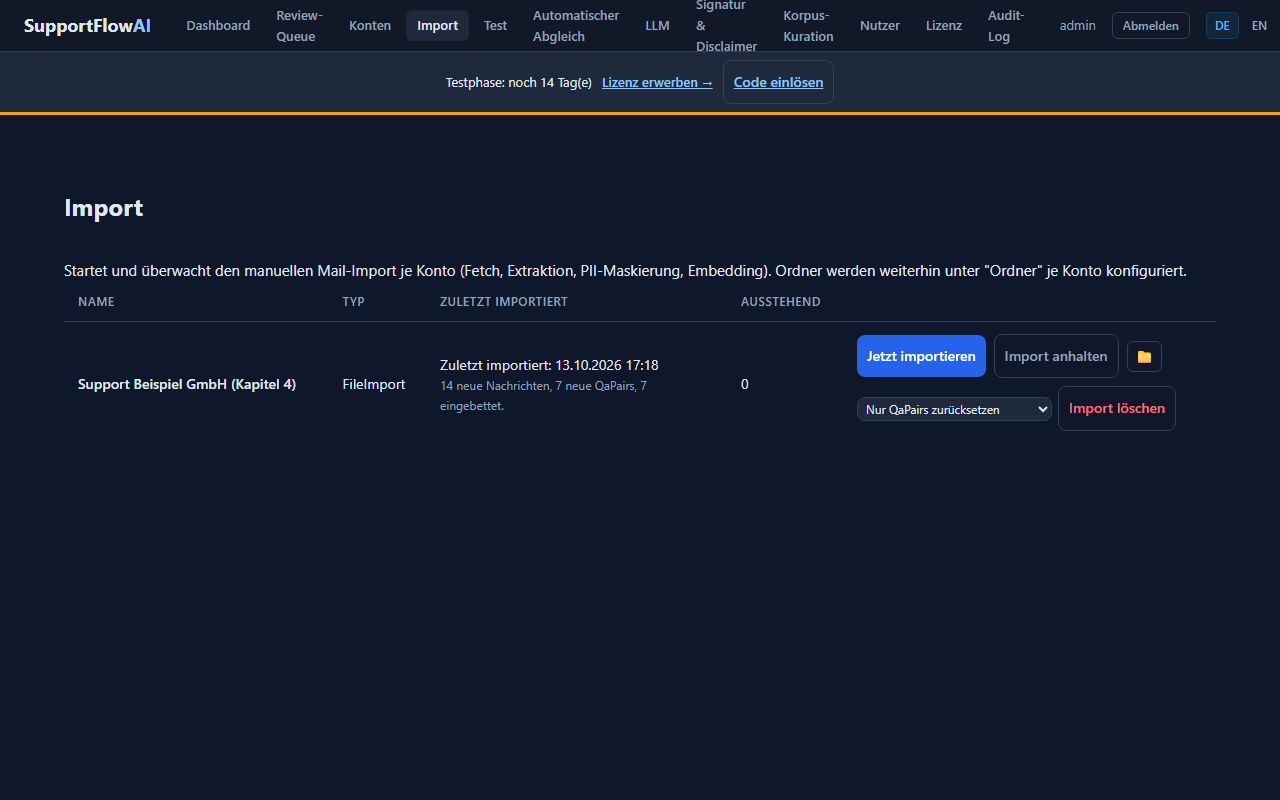Start import with 'Jetzt importieren'

point(921,356)
